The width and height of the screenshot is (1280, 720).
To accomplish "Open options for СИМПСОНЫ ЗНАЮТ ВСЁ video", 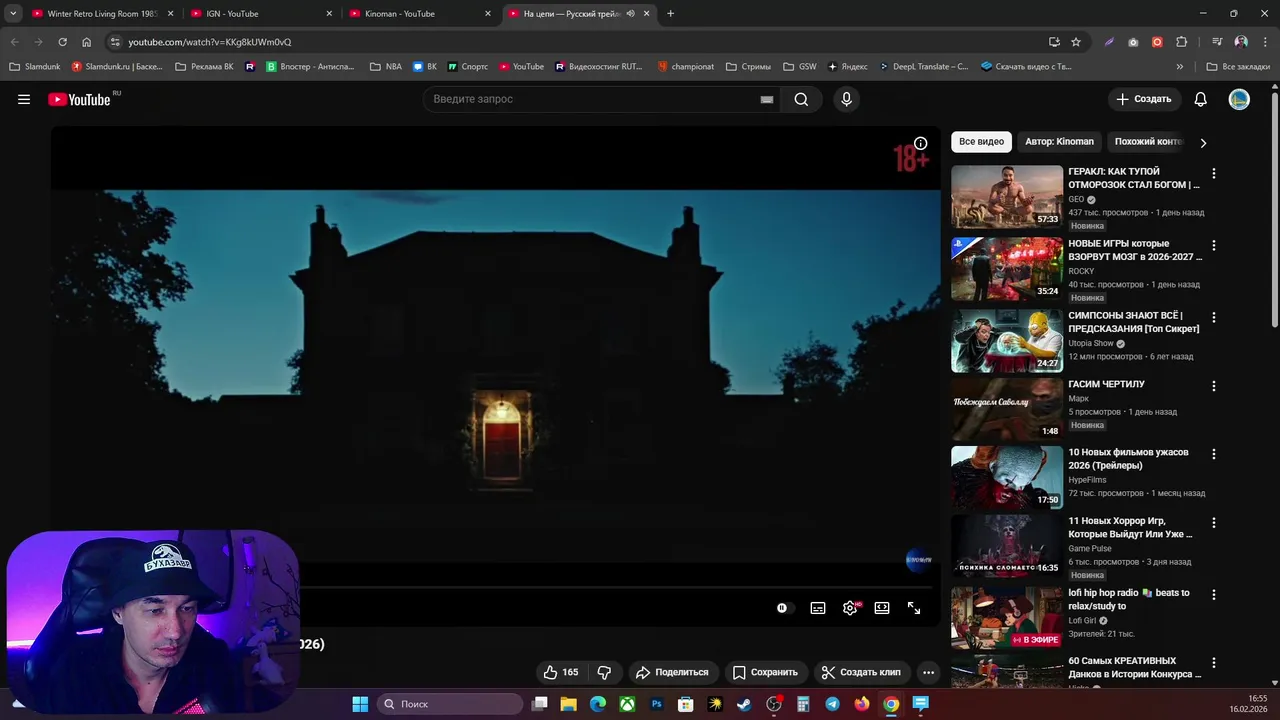I will 1214,317.
